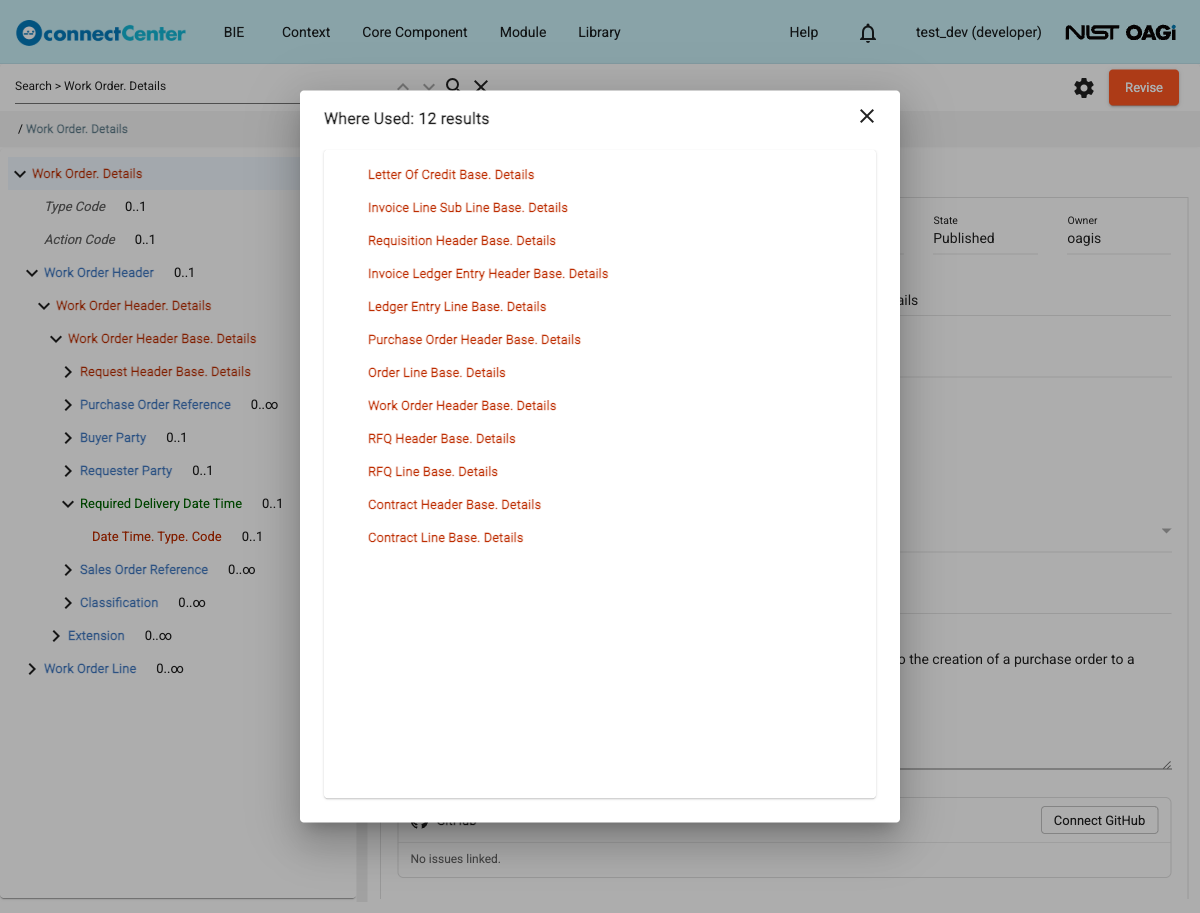Open the BIE menu

pos(234,32)
